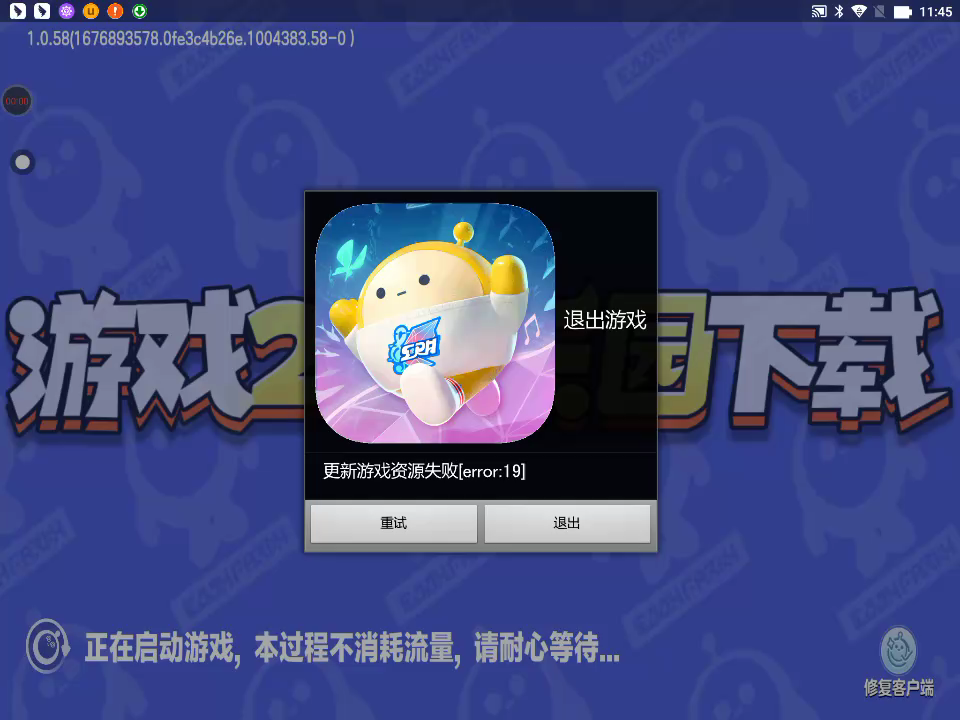Open the green download arrow notification
Screen dimensions: 960x720
pyautogui.click(x=140, y=11)
